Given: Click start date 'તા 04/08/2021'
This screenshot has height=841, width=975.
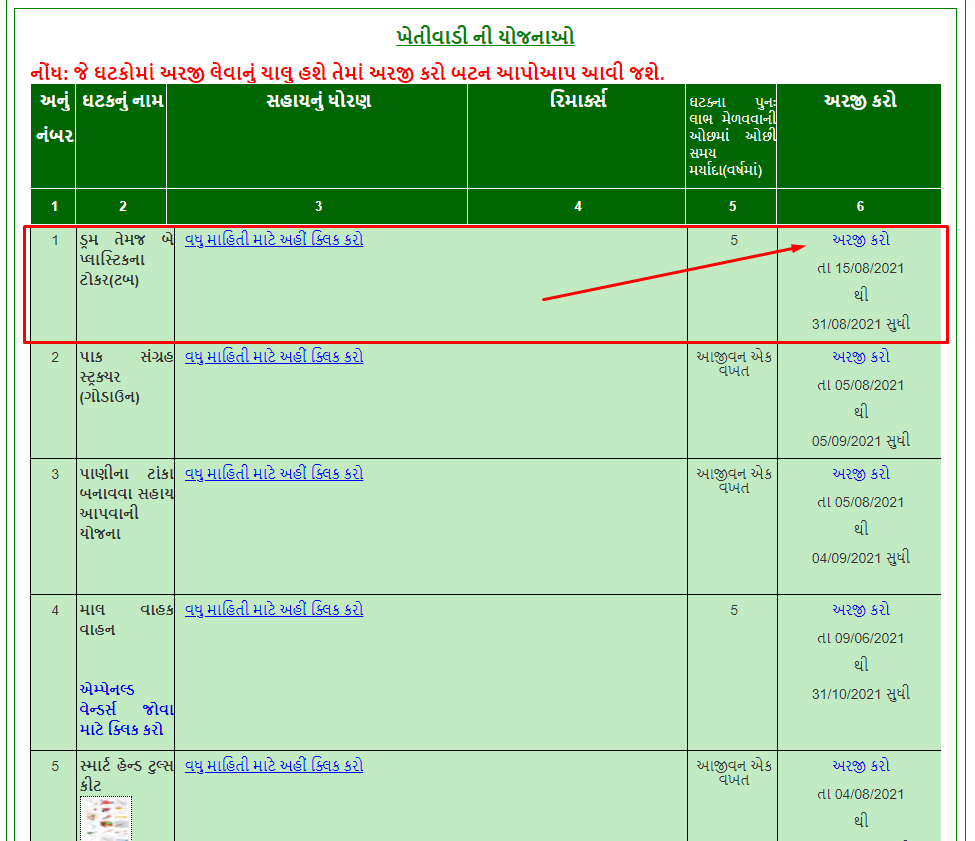Looking at the screenshot, I should click(x=861, y=794).
